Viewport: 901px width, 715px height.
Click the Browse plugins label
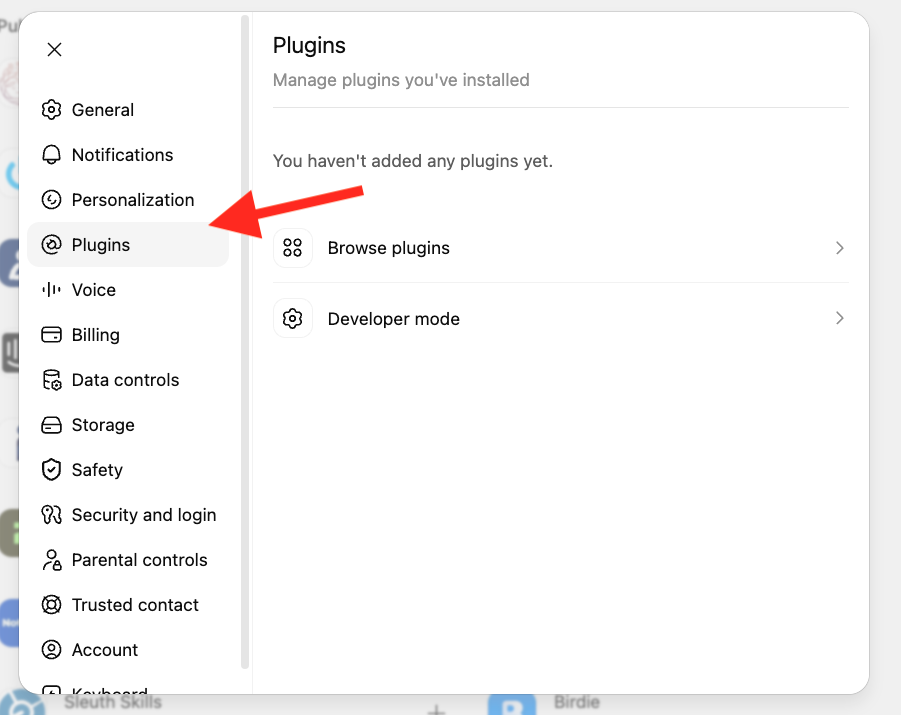(388, 248)
